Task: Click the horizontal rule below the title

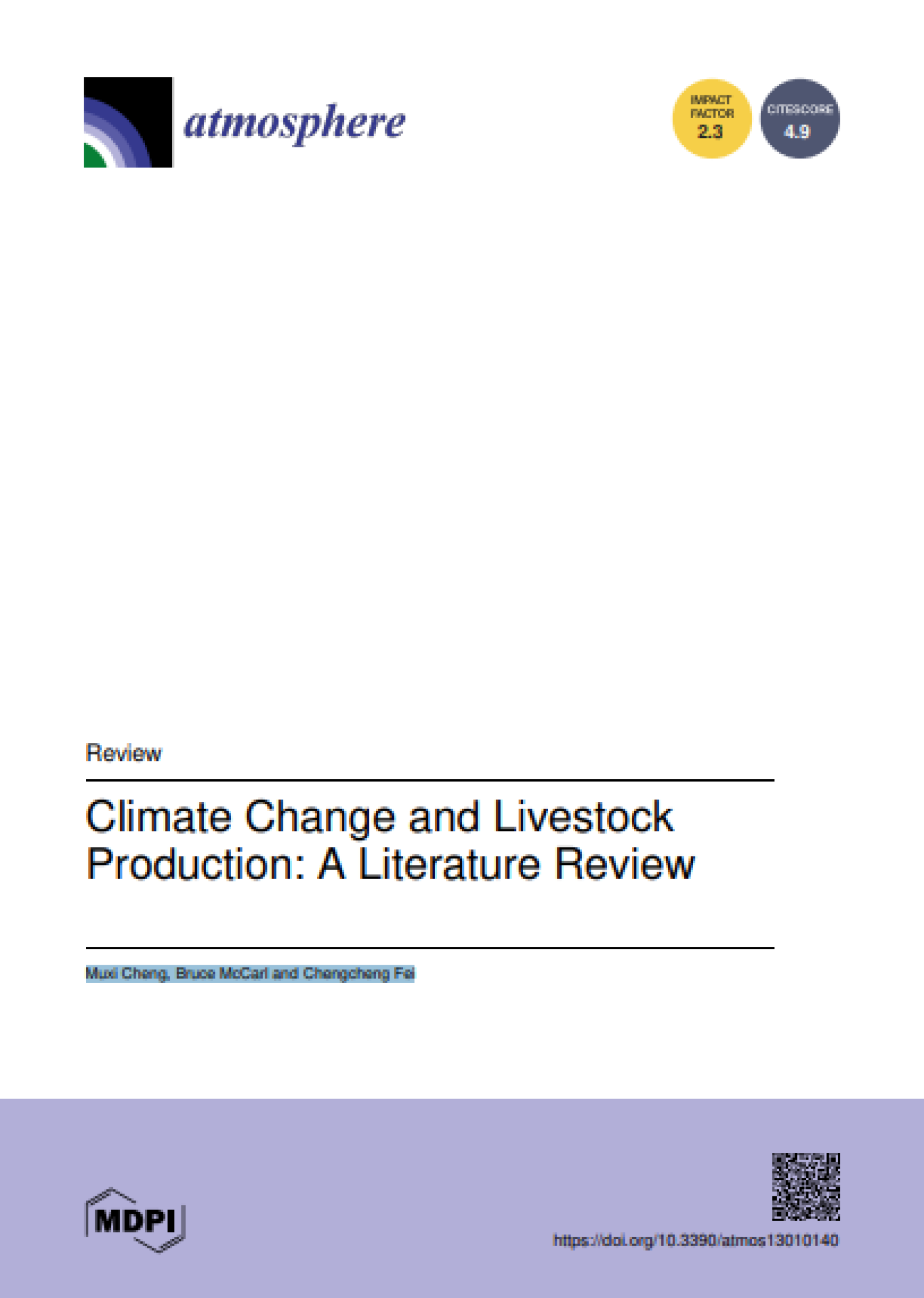Action: tap(430, 947)
